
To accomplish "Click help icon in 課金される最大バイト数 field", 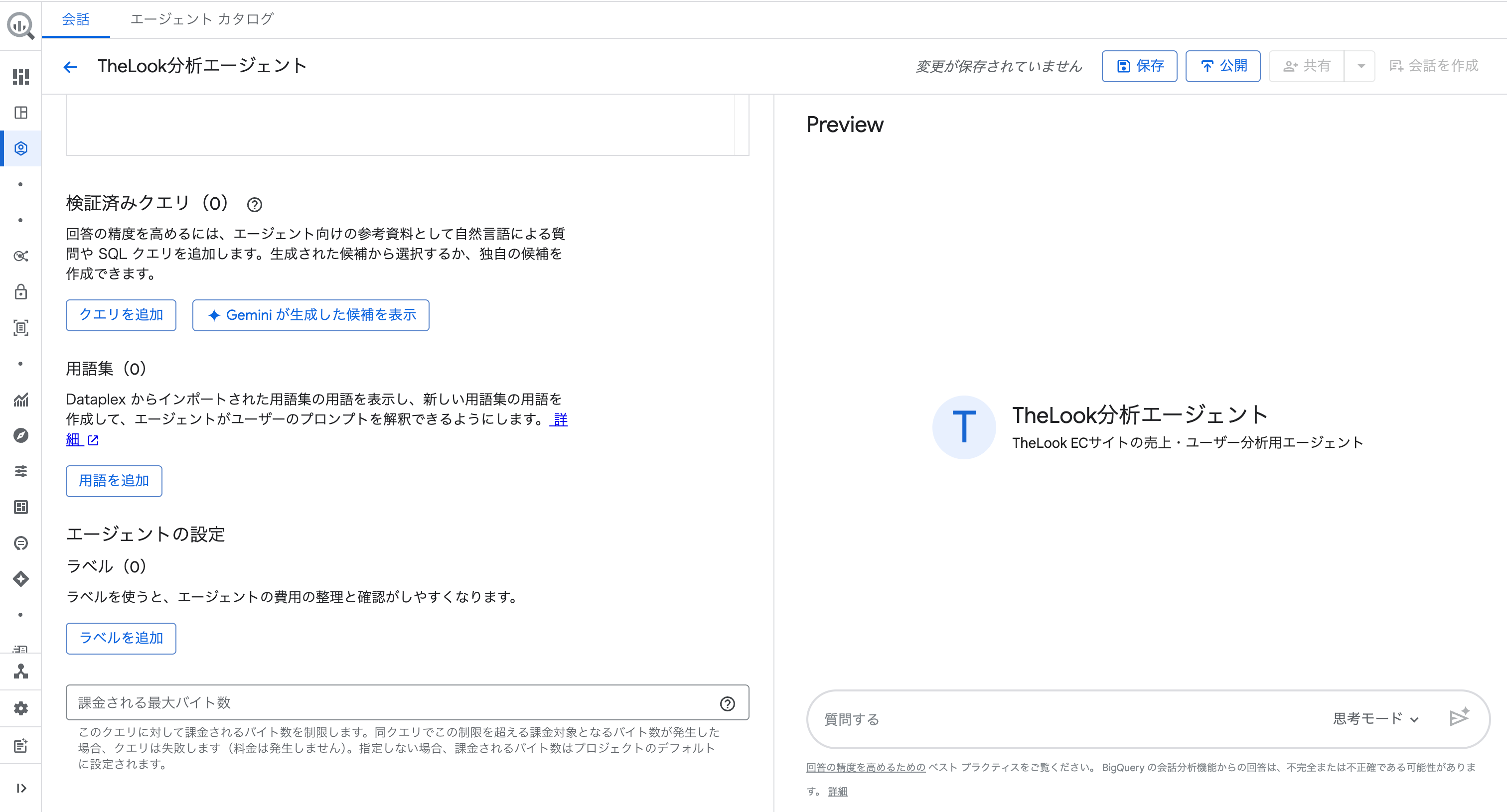I will point(727,704).
